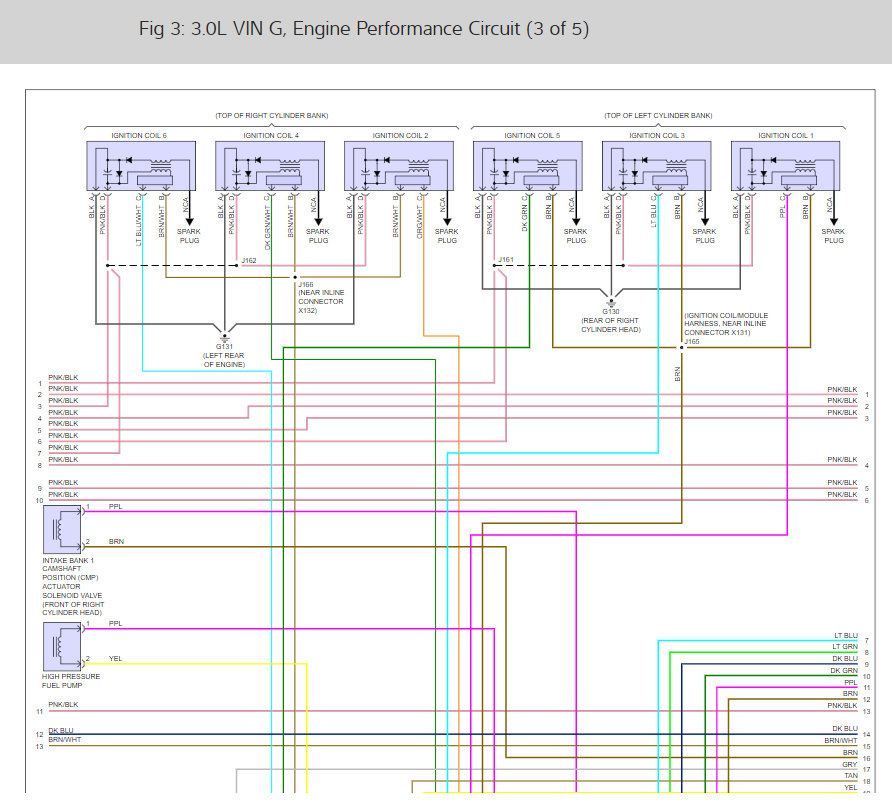
Task: Click the PNK/BLK label at right pin 13
Action: click(x=843, y=705)
